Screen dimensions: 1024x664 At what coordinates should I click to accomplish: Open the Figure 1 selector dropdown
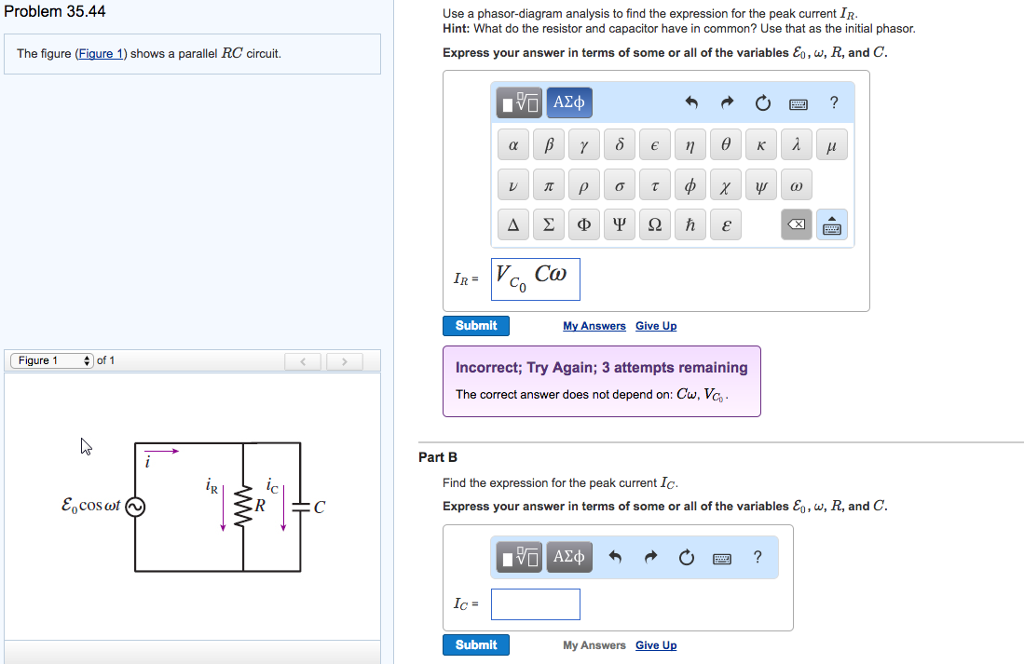pos(50,360)
